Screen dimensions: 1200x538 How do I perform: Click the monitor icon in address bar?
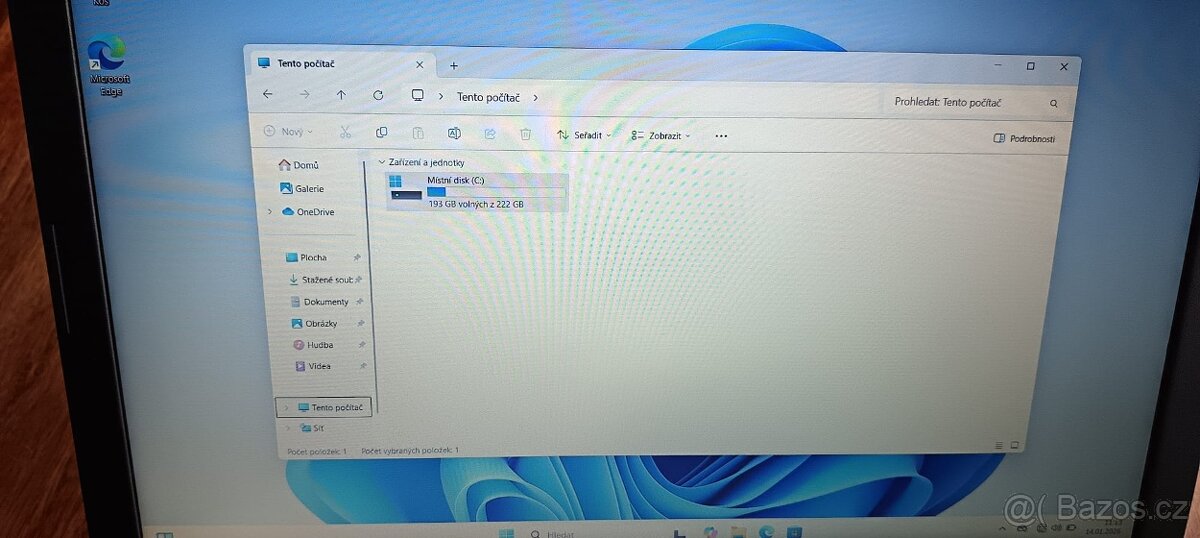click(x=418, y=96)
